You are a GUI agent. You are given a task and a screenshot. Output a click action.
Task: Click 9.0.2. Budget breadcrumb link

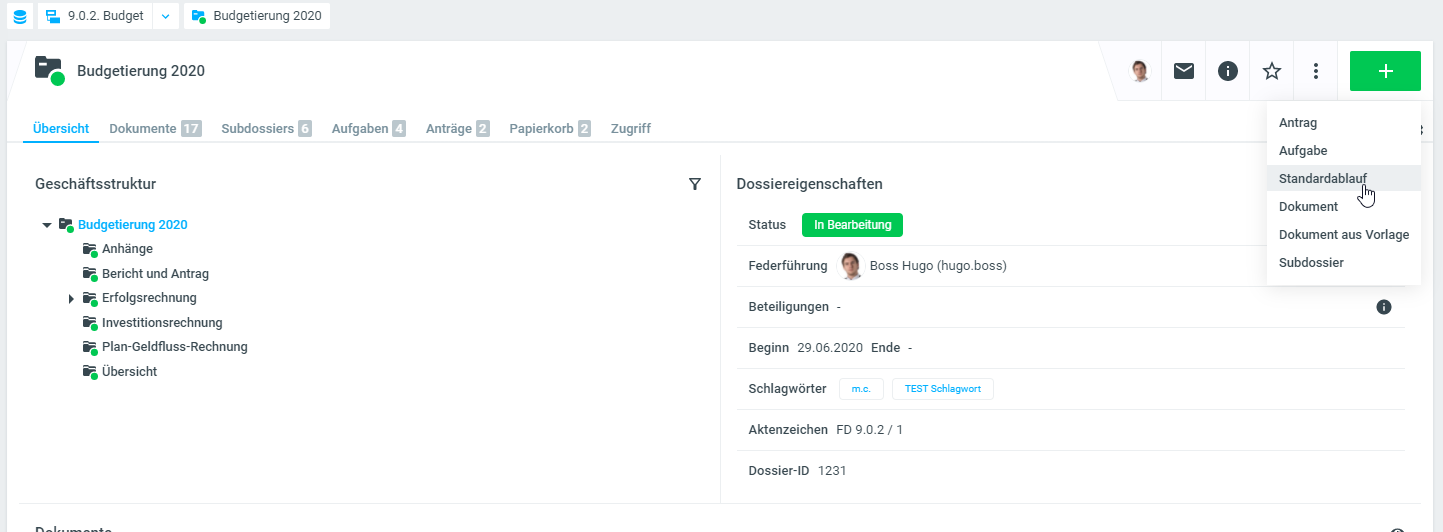click(x=105, y=16)
